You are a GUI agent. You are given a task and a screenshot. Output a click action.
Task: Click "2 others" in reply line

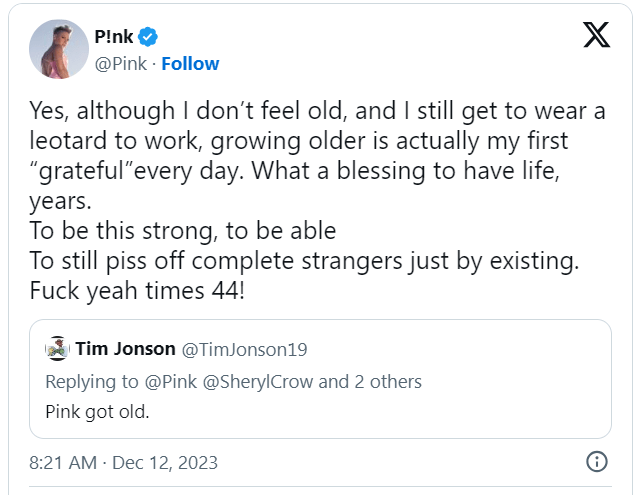tap(386, 381)
